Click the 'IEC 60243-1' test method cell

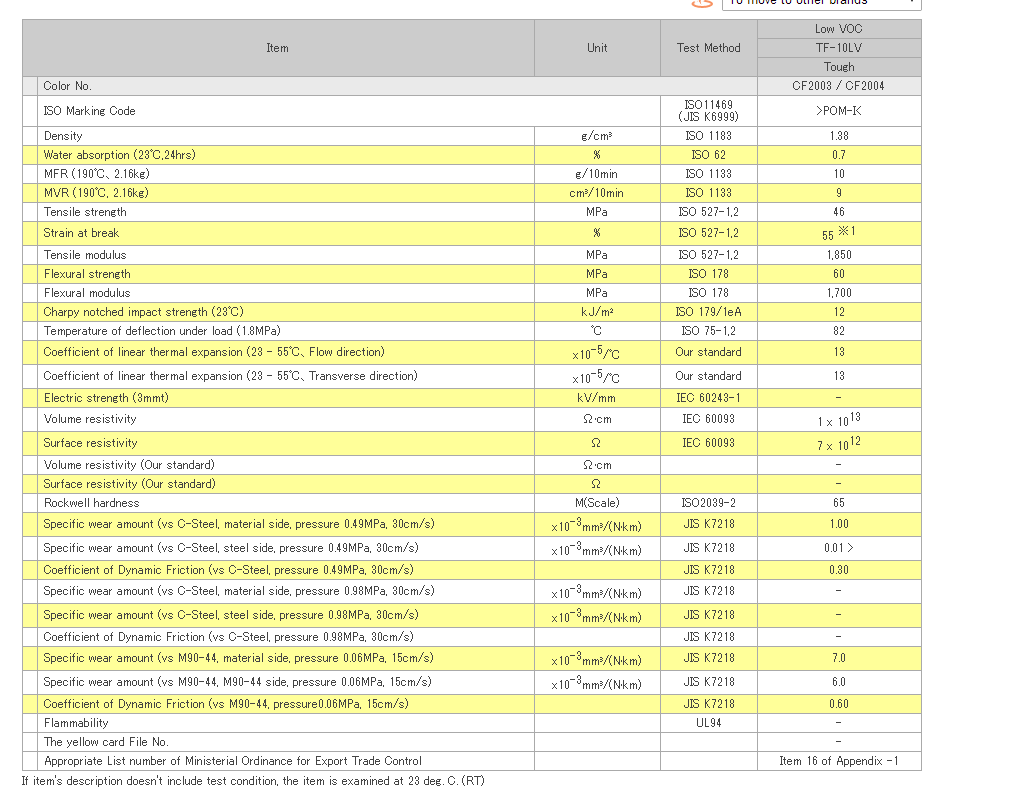(709, 398)
